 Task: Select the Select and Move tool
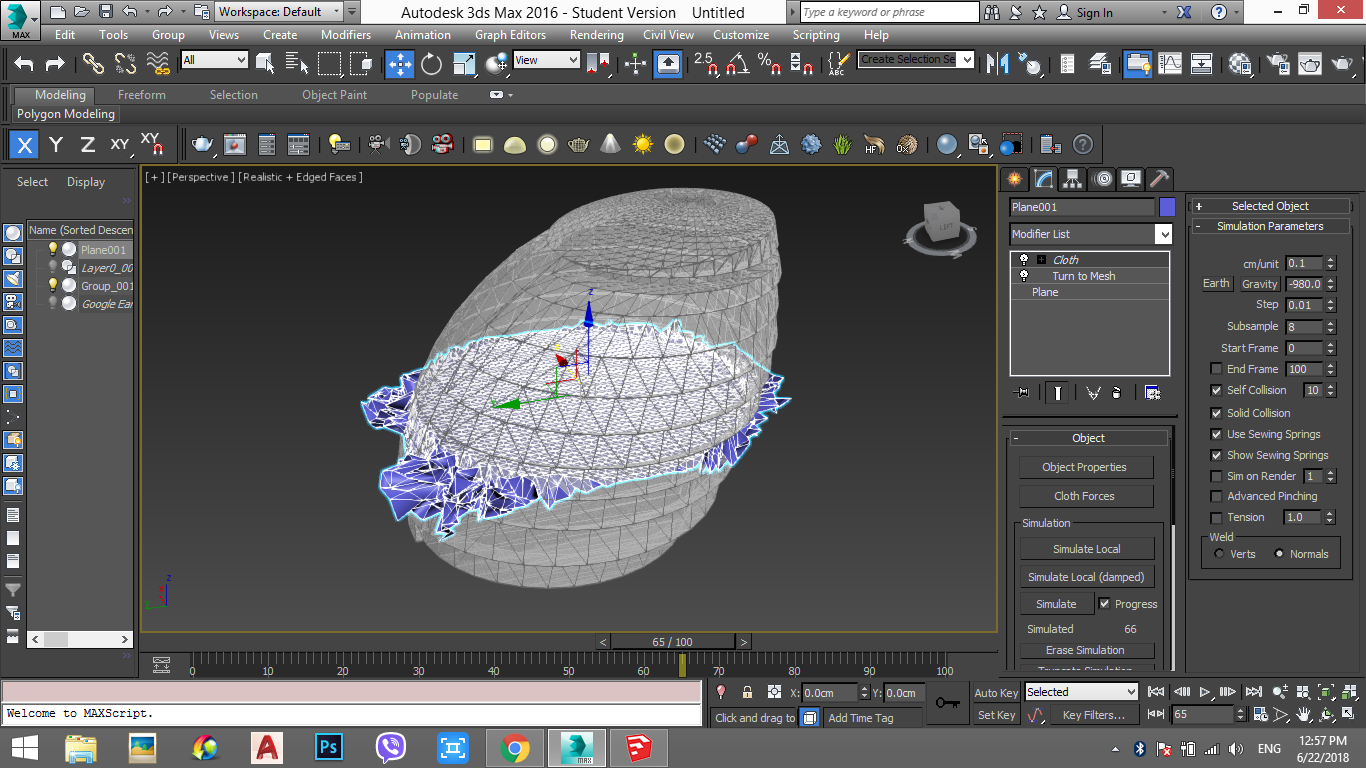[399, 64]
